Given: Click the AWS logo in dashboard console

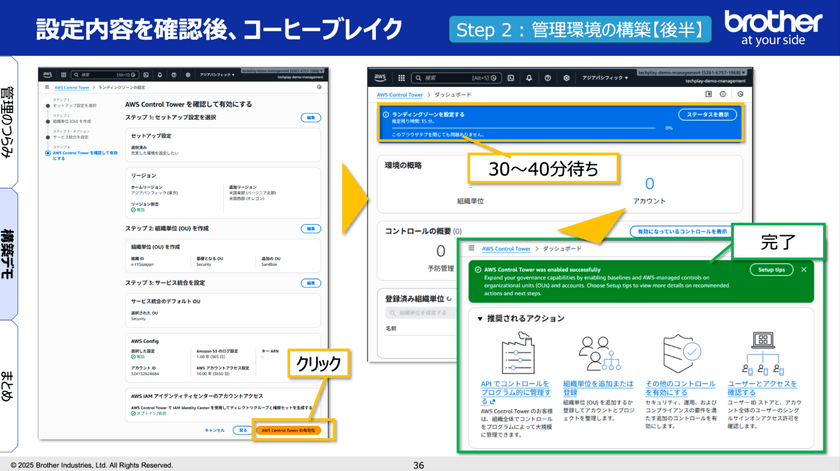Looking at the screenshot, I should pos(381,77).
